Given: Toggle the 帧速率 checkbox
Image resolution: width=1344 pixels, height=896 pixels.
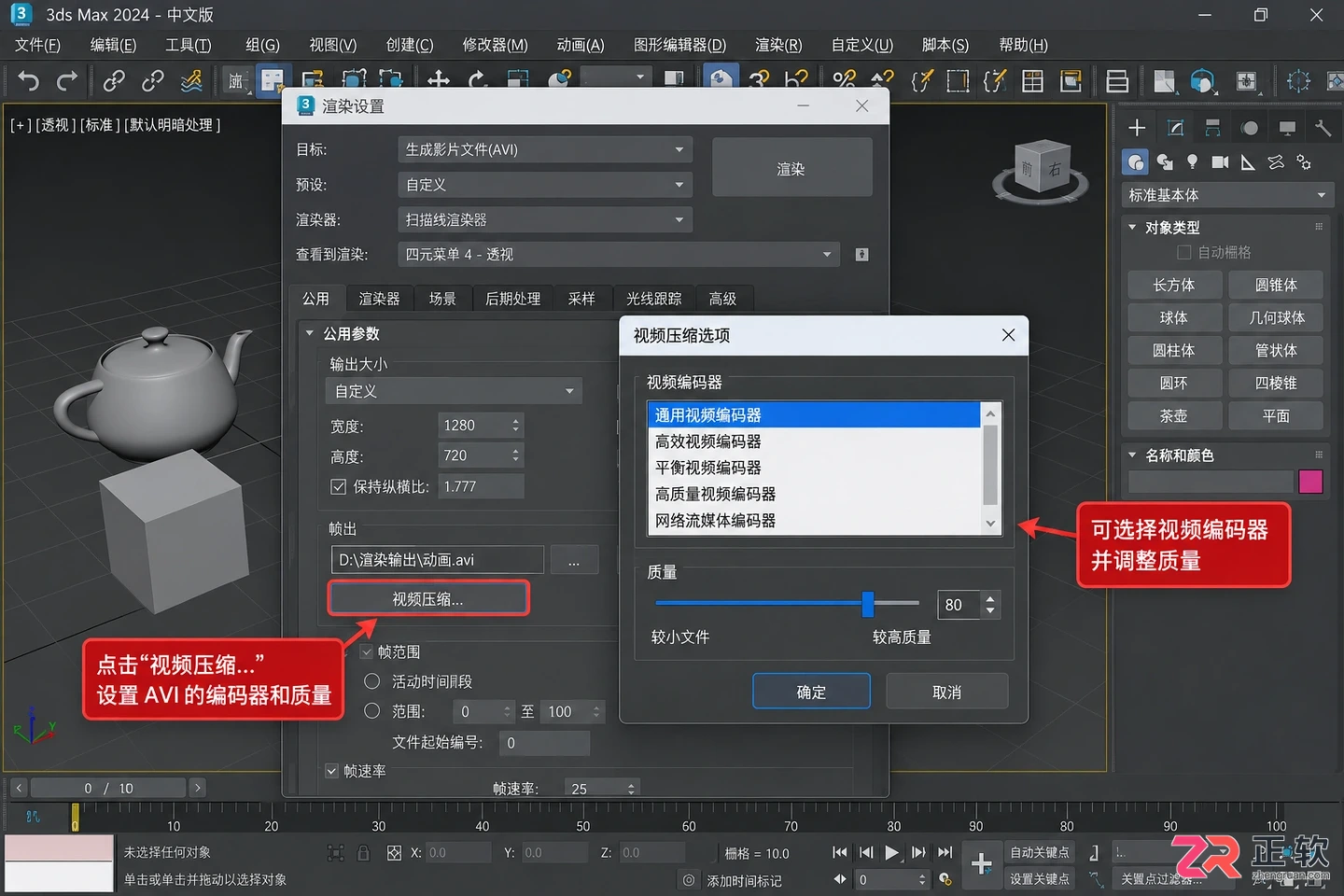Looking at the screenshot, I should tap(331, 771).
